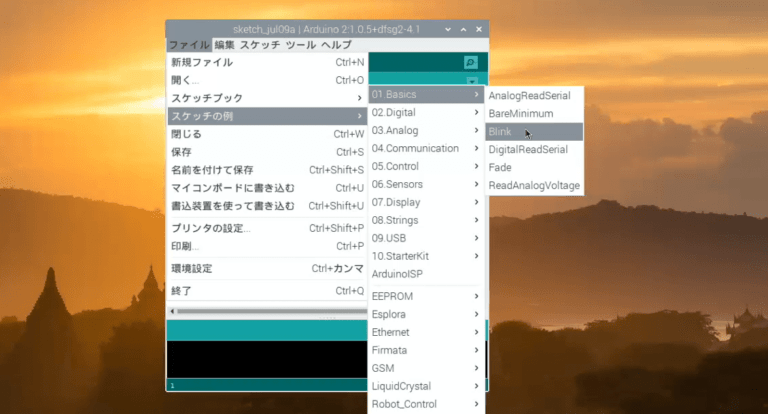Screen dimensions: 768x414
Task: Open the tab dropdown arrow icon
Action: [x=470, y=79]
